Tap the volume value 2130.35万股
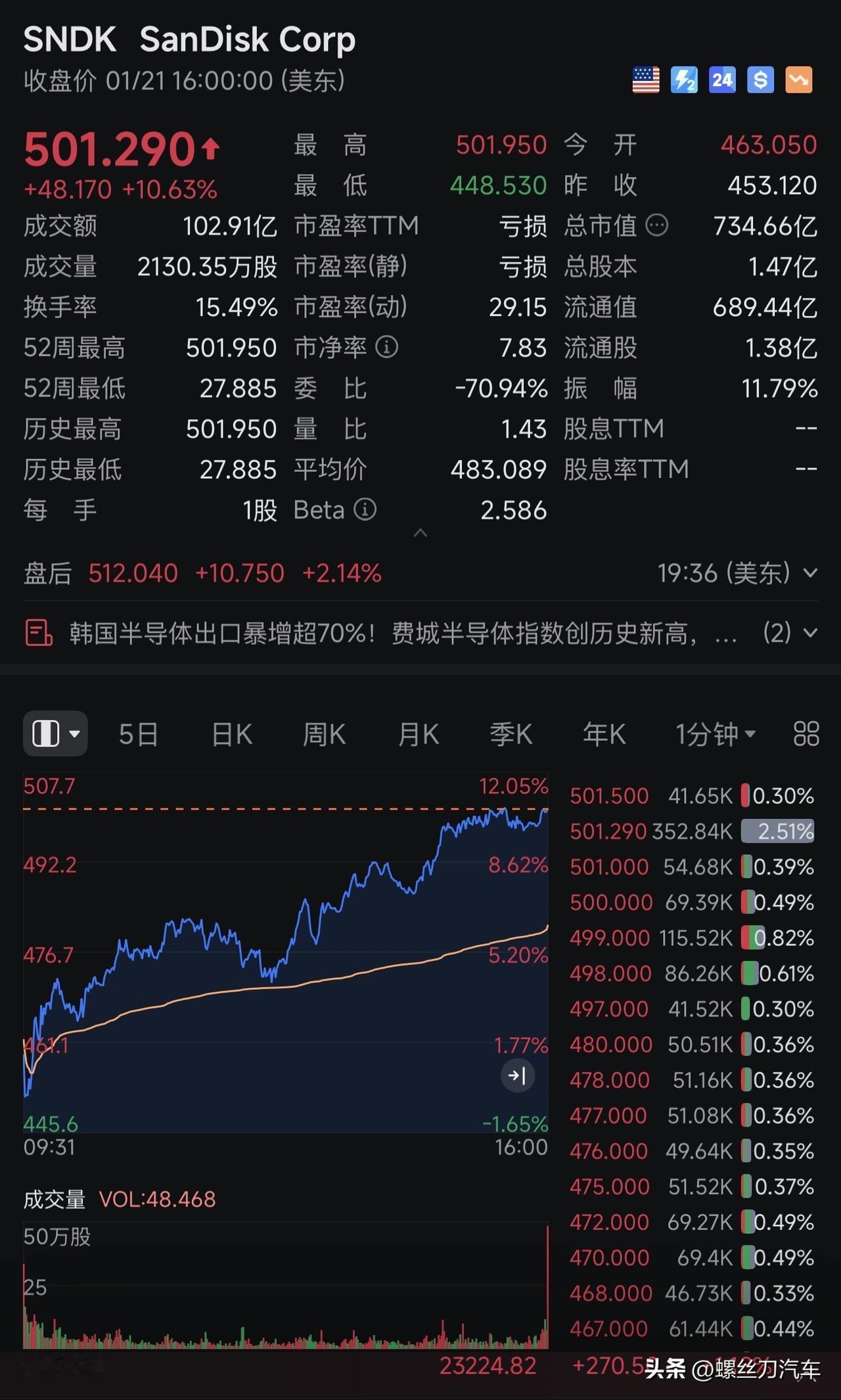 point(207,267)
